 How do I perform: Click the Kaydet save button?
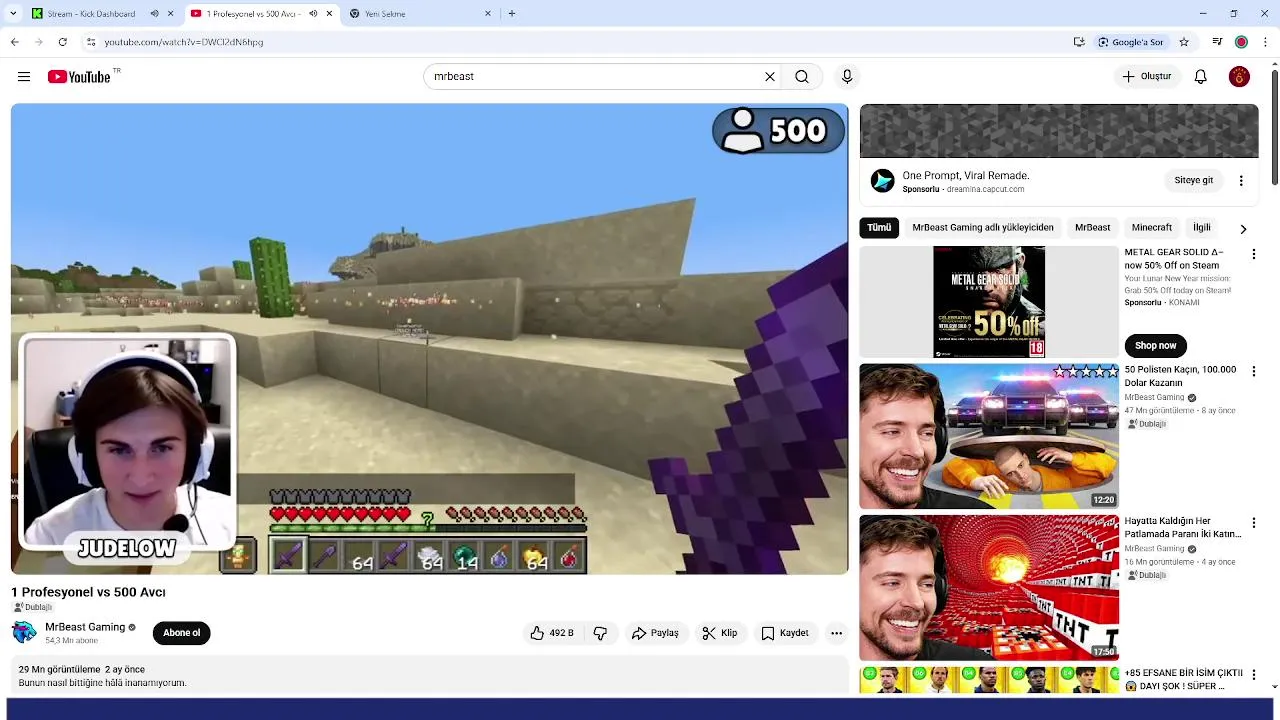[x=785, y=633]
